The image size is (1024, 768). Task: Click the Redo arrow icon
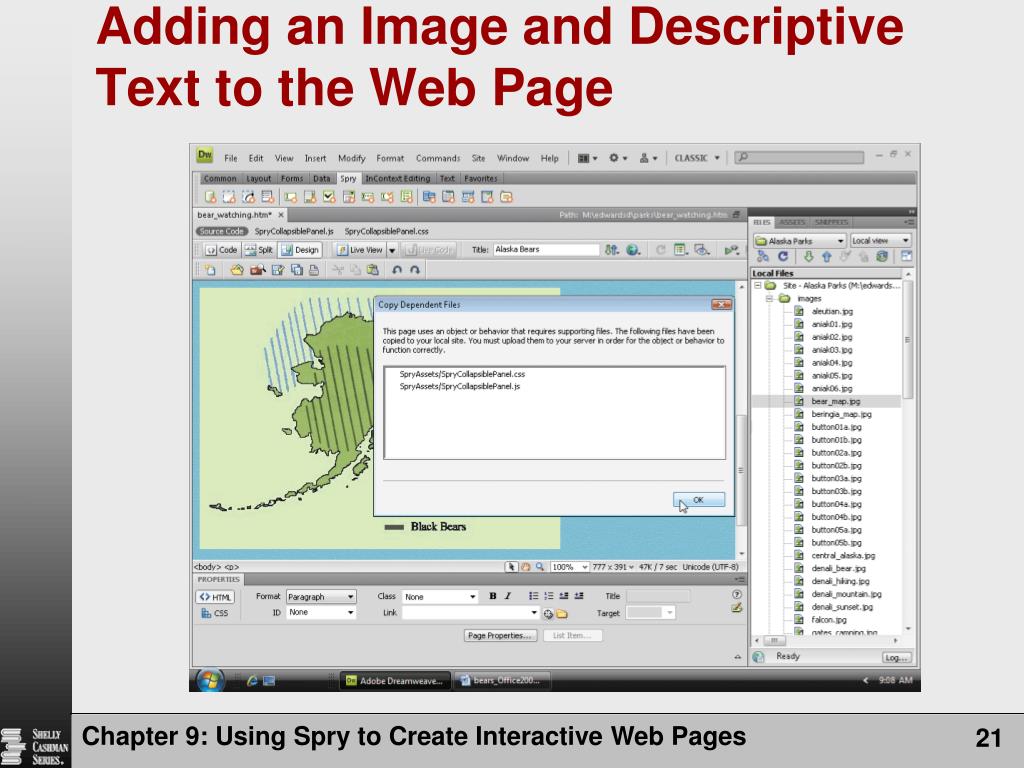pos(415,270)
